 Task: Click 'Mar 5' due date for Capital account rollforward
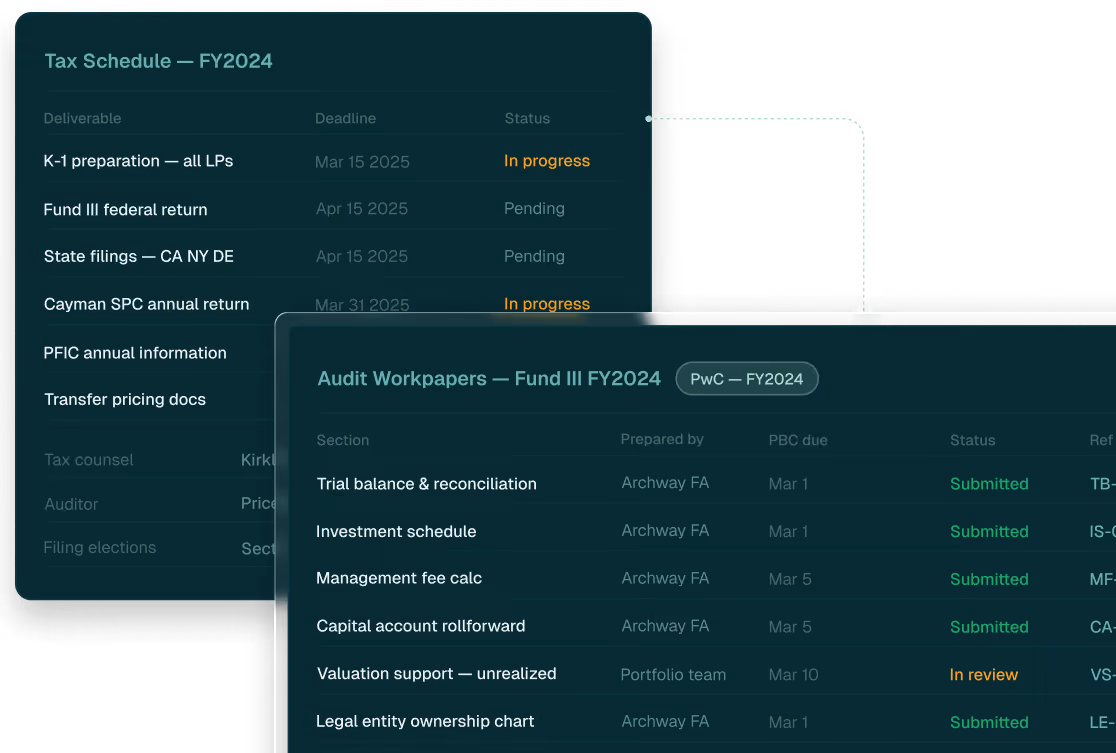click(789, 627)
